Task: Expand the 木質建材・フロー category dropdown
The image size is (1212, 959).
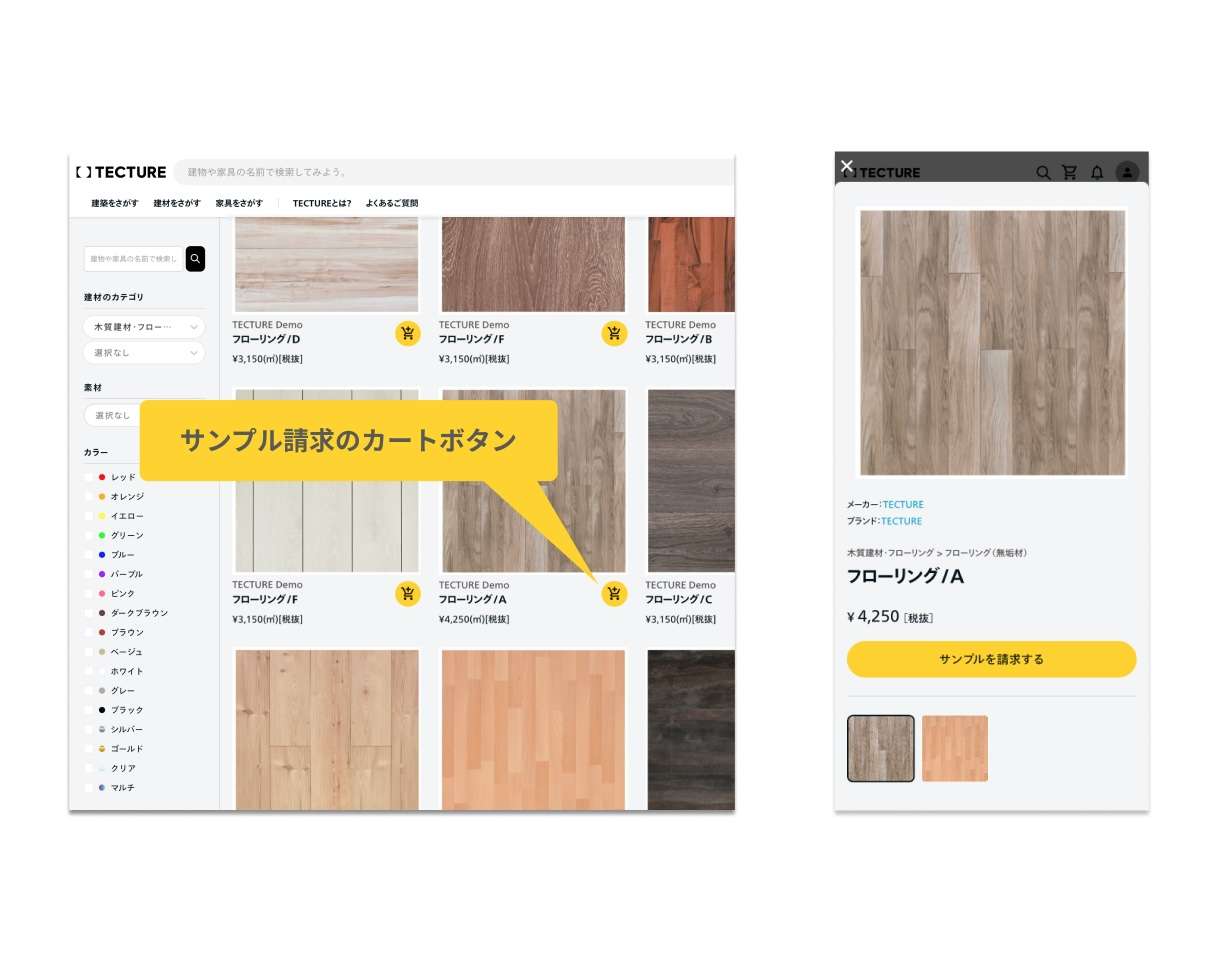Action: (x=144, y=327)
